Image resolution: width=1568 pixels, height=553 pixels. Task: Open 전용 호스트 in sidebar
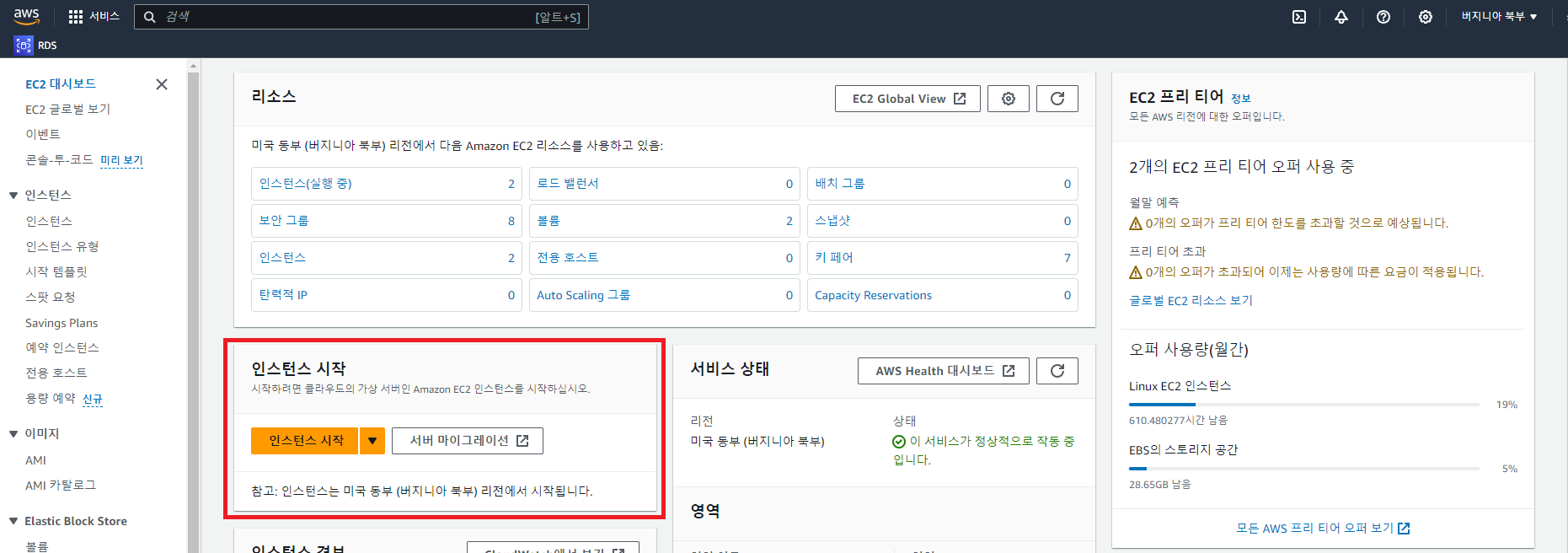click(x=56, y=373)
